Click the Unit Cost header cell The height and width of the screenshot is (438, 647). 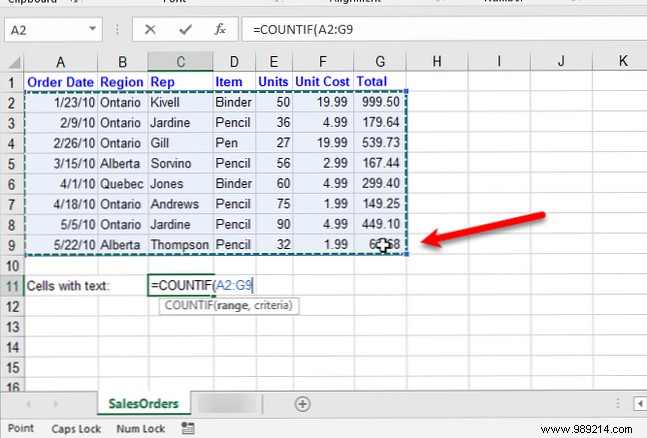[323, 82]
